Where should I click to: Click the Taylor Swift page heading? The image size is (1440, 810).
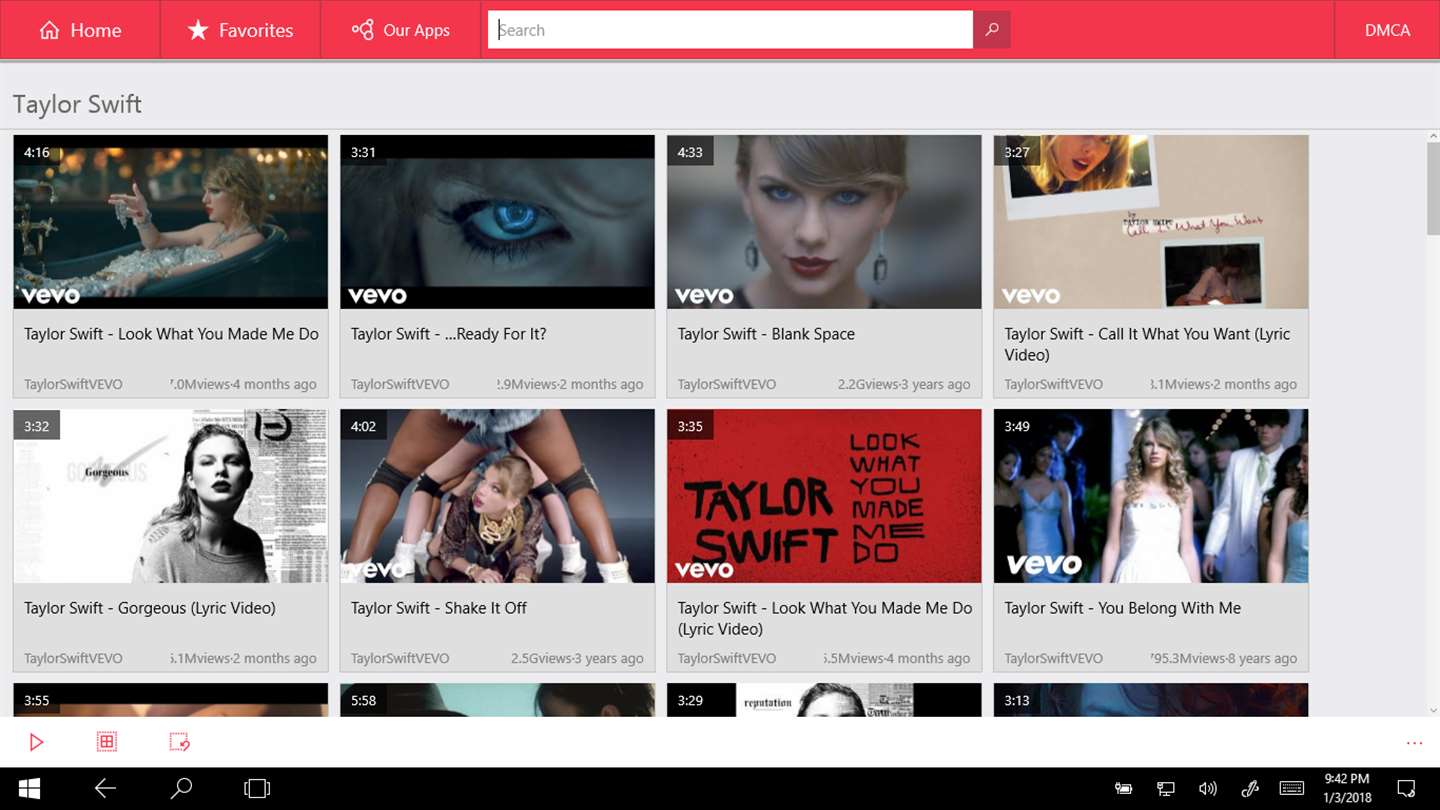click(x=77, y=104)
